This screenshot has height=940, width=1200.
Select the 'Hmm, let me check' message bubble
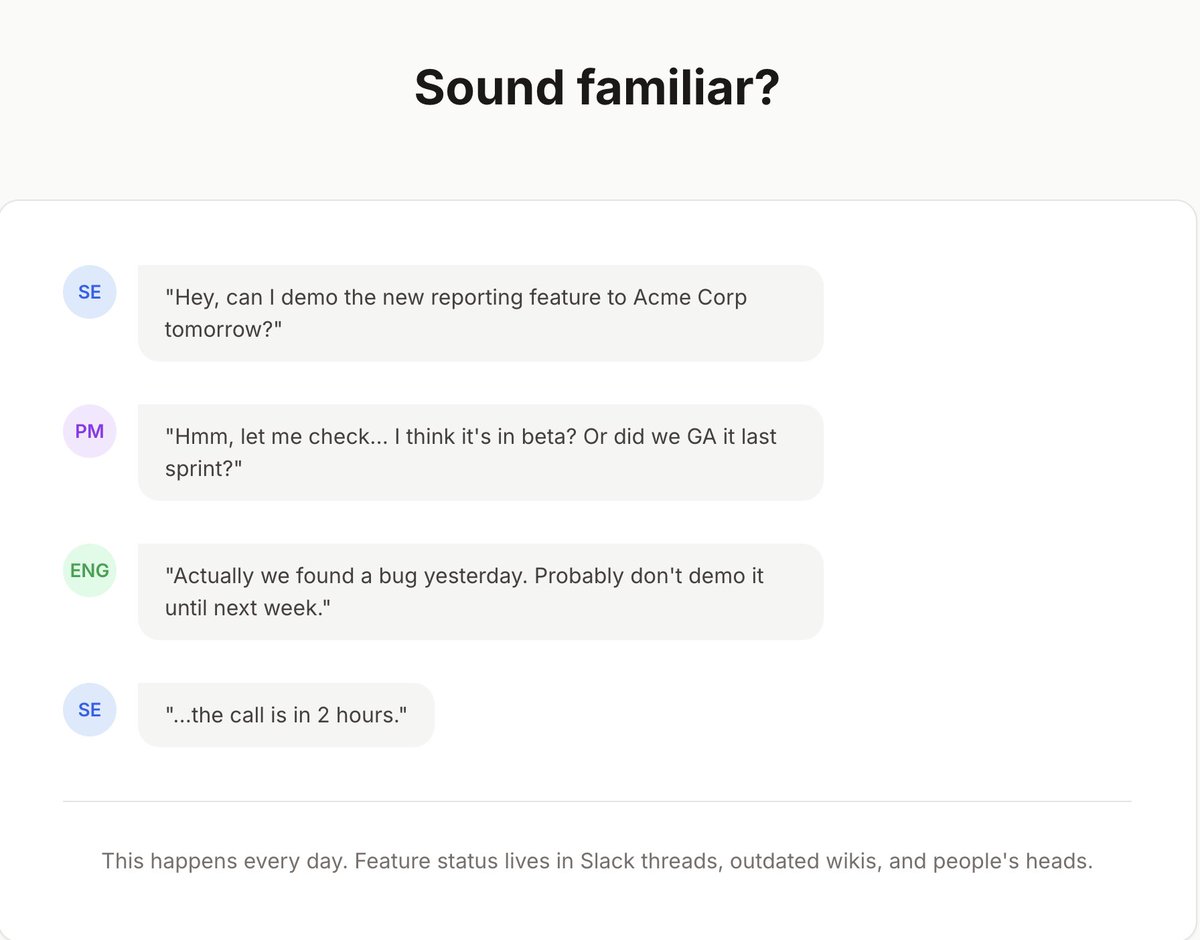click(x=480, y=452)
